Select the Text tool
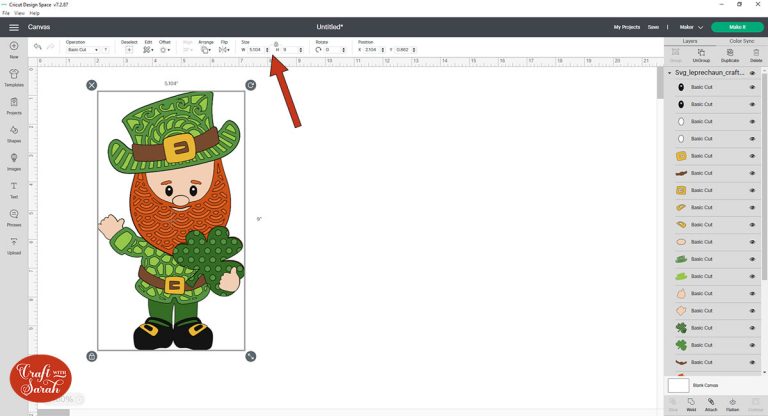This screenshot has height=416, width=768. (x=14, y=187)
